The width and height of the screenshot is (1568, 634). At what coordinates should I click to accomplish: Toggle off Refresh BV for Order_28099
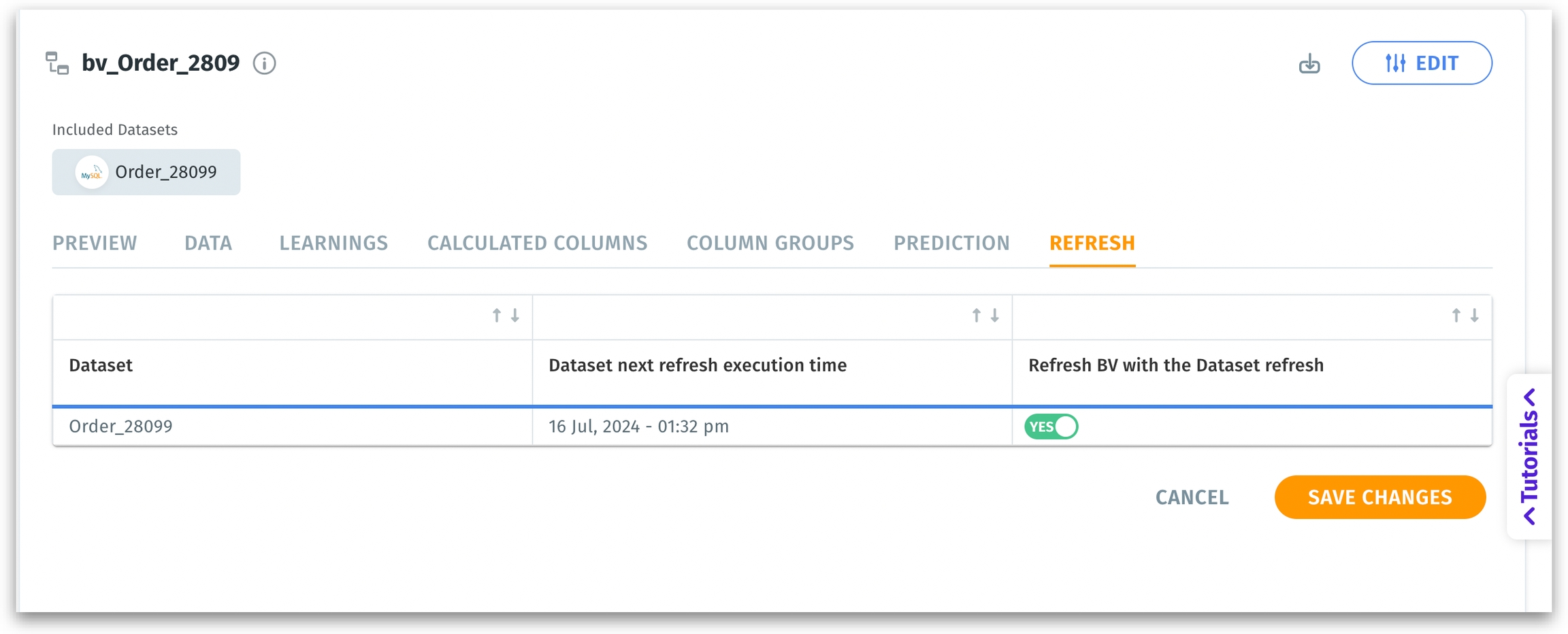click(x=1051, y=427)
